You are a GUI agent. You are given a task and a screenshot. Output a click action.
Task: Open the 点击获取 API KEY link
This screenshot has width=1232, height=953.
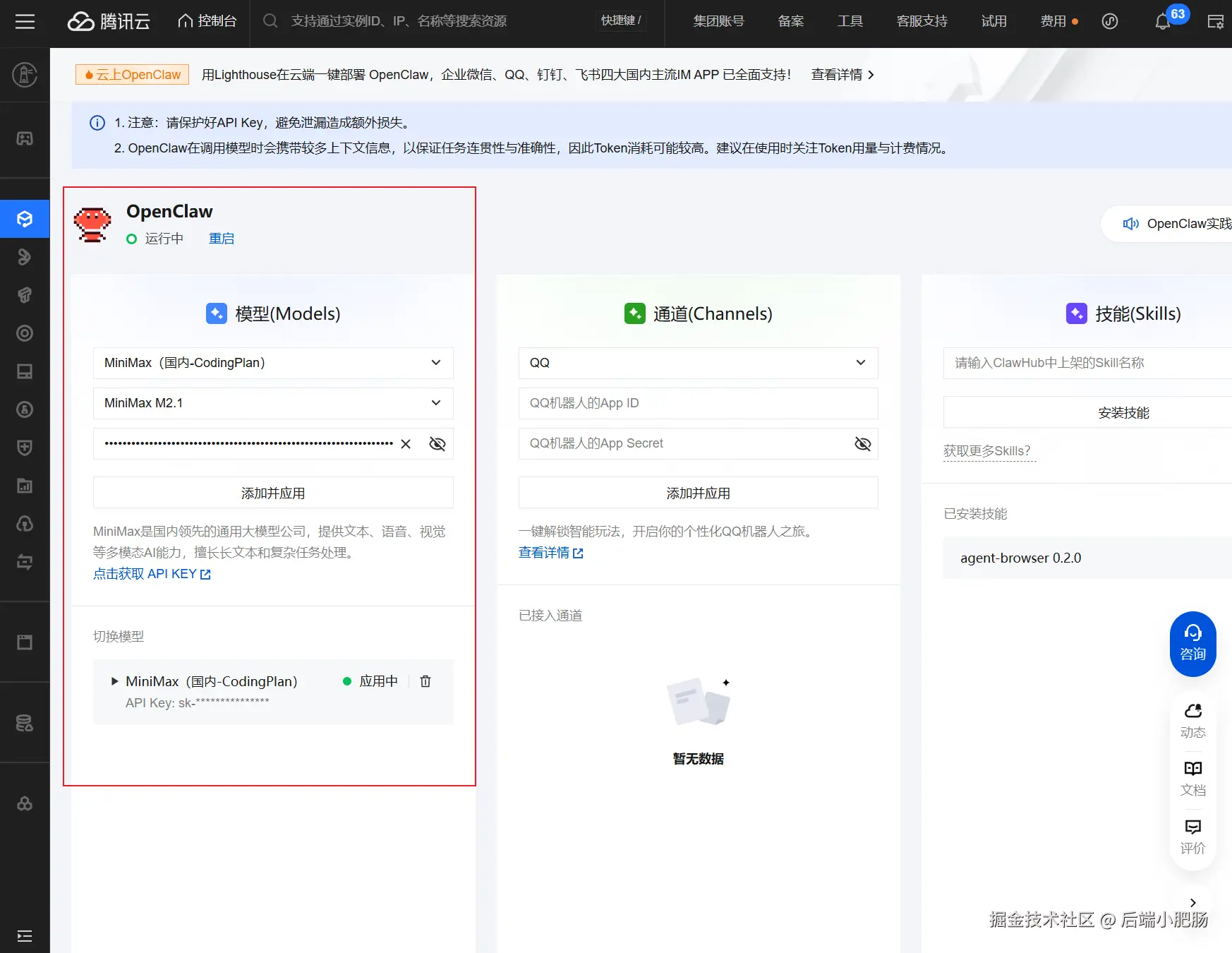pos(152,574)
